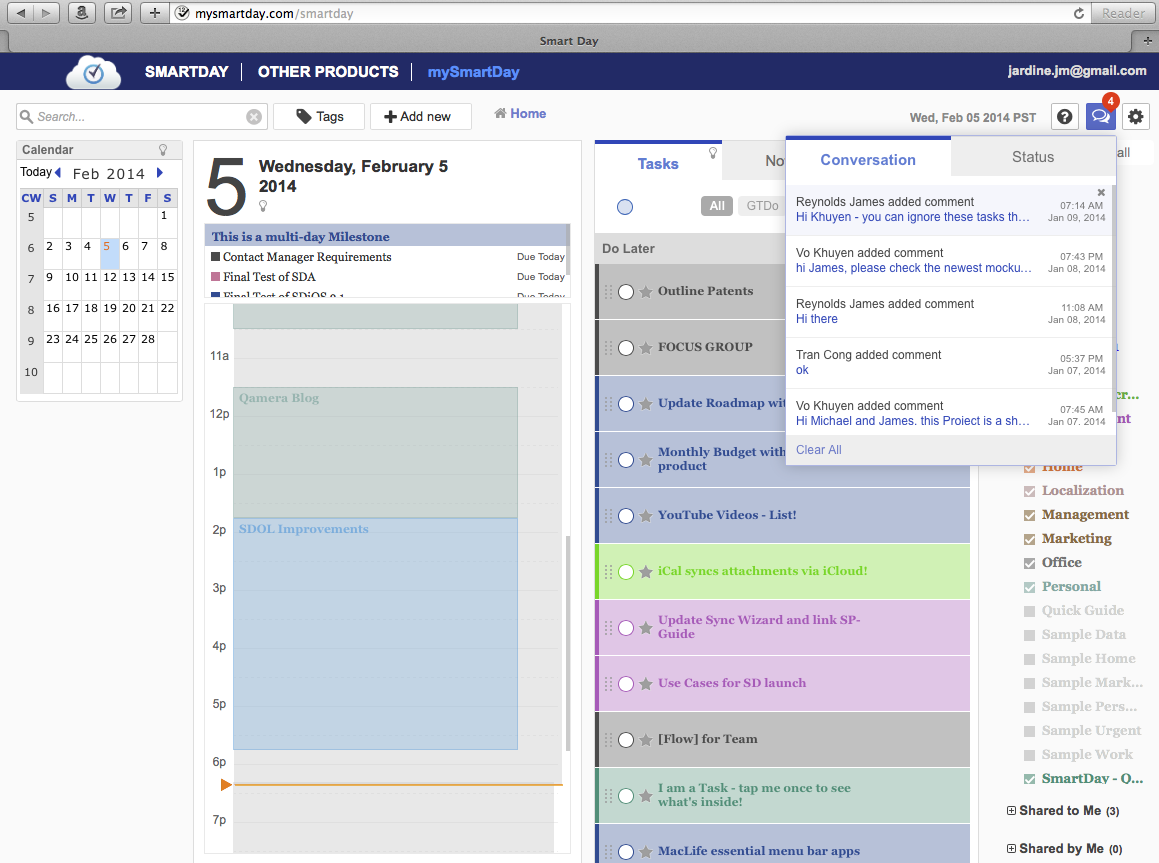Mark Outline Patents task as complete

tap(626, 292)
